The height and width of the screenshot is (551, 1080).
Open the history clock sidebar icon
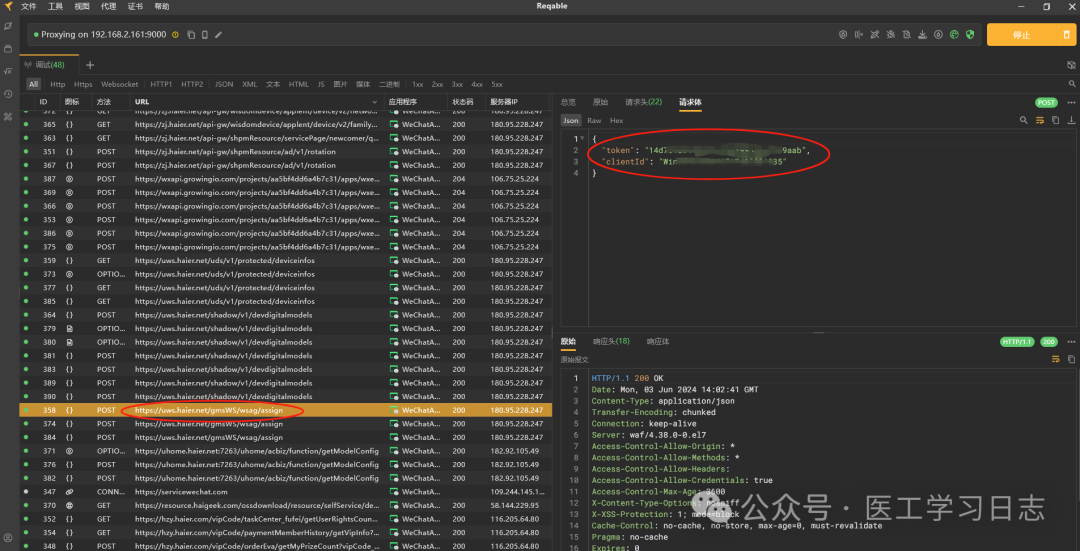(x=8, y=94)
